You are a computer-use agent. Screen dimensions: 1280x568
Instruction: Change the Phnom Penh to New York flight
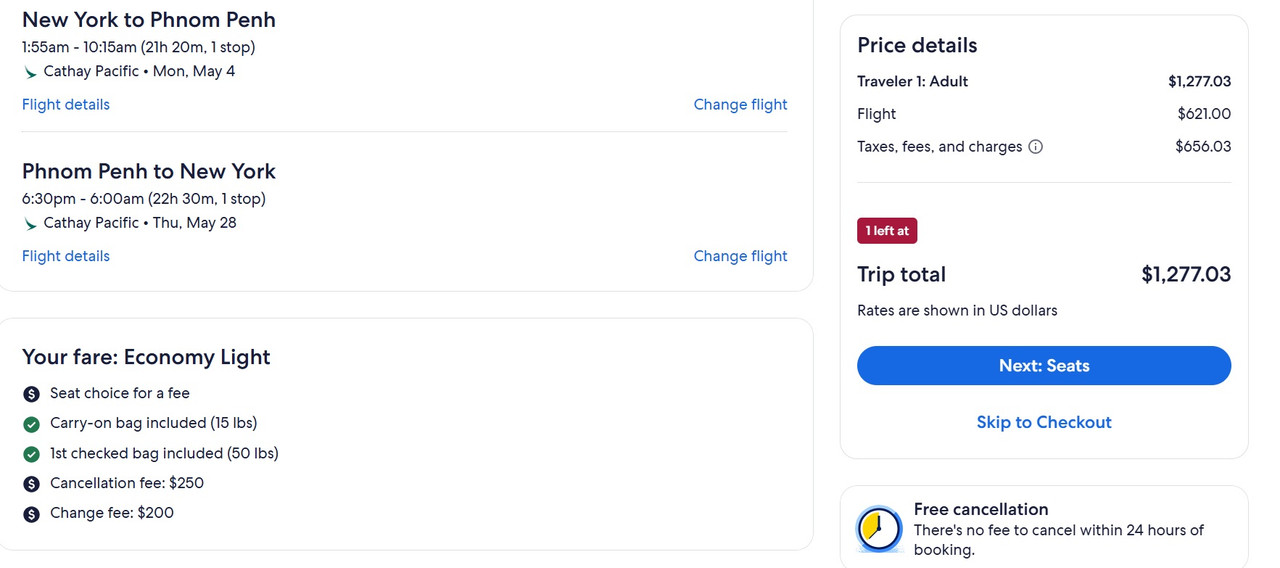(740, 257)
